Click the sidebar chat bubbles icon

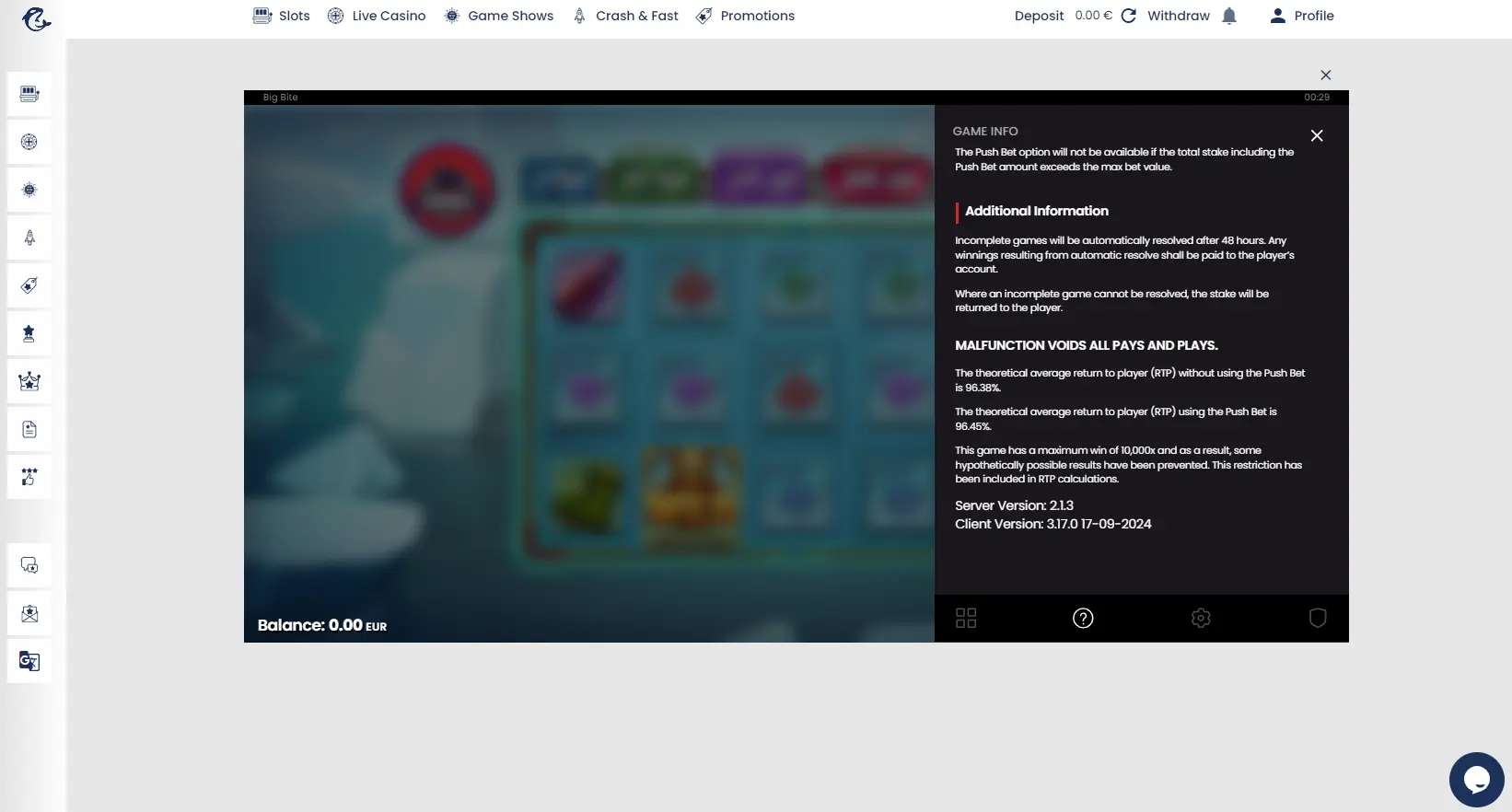click(x=29, y=565)
